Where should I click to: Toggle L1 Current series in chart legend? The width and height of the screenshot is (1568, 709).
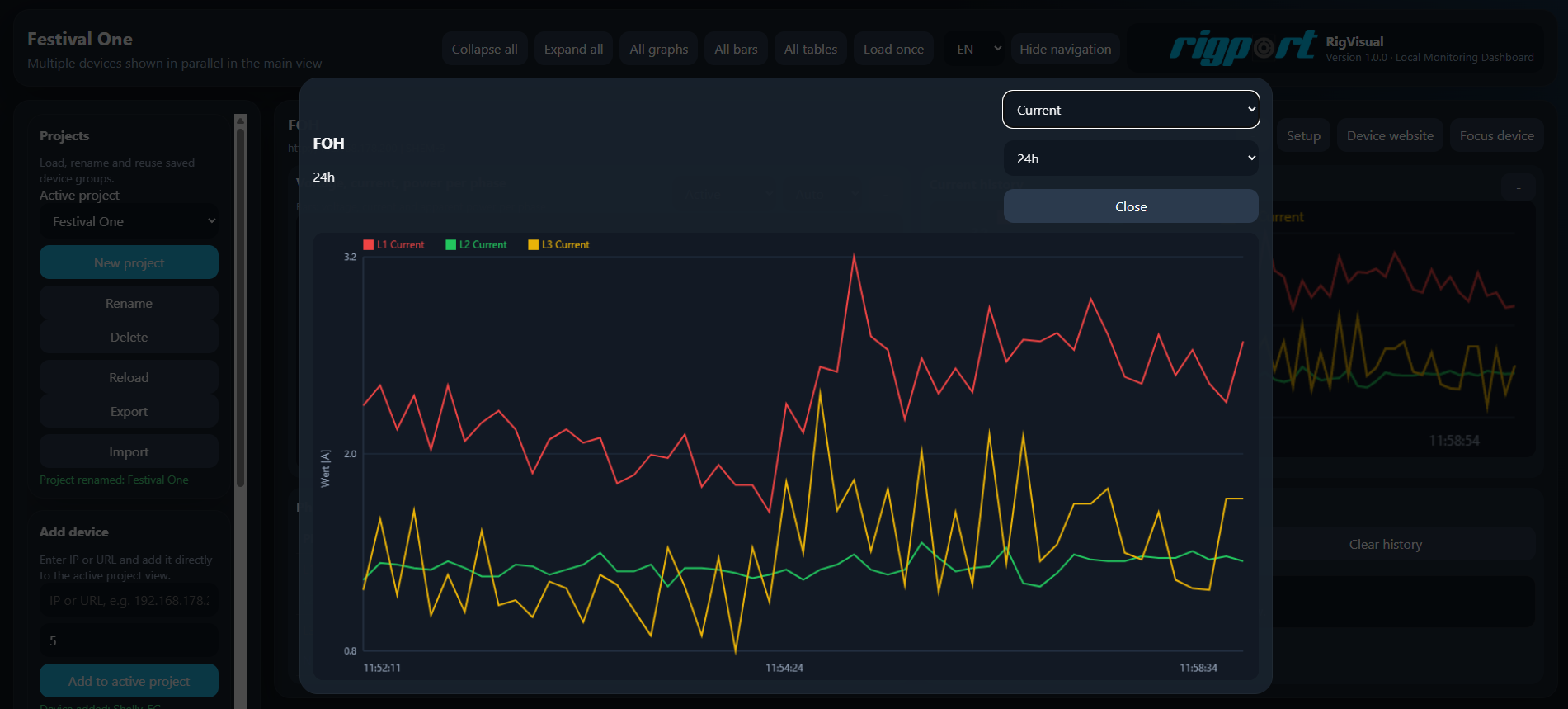pos(394,245)
